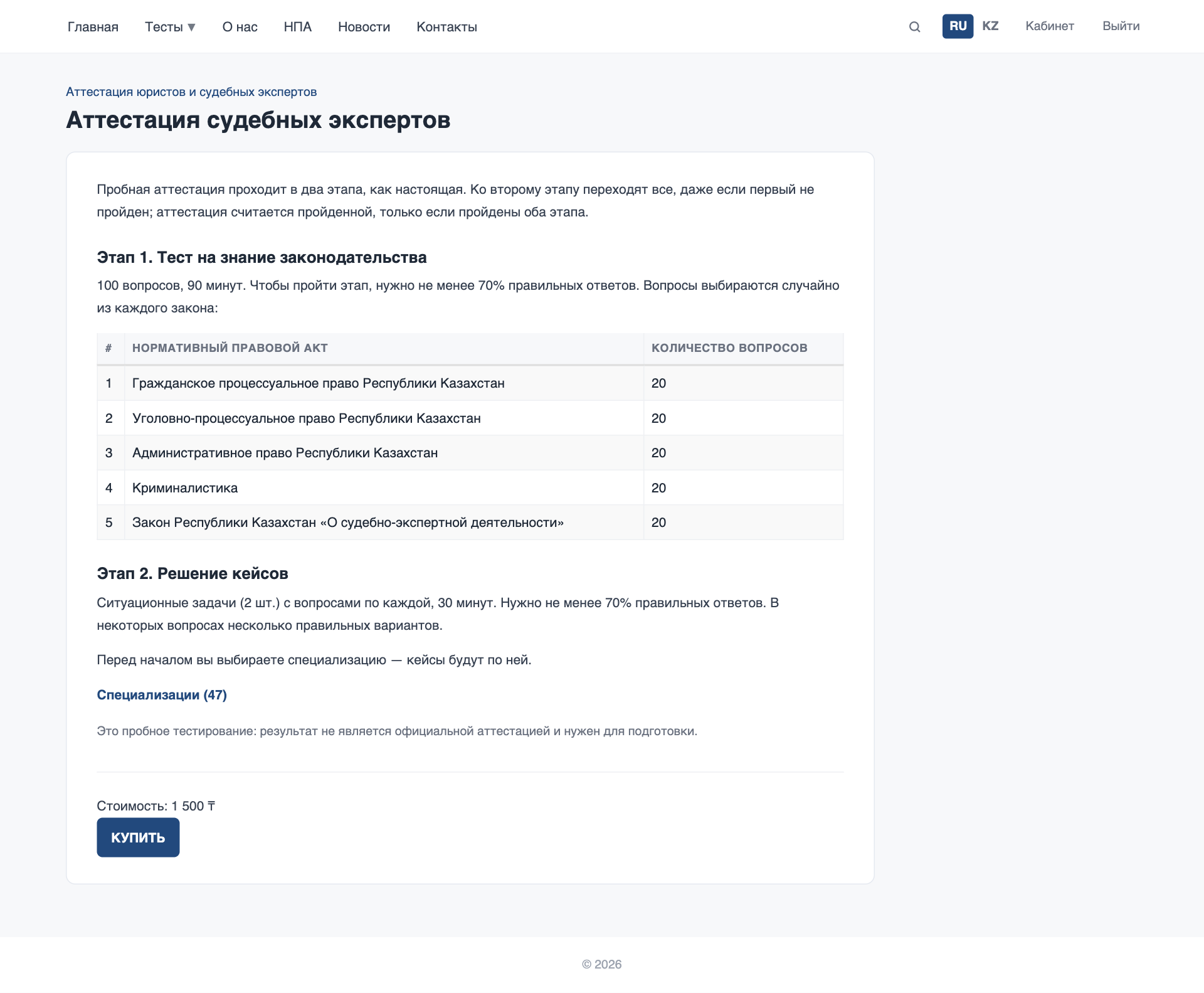Expand the Тесты dropdown menu

[170, 27]
